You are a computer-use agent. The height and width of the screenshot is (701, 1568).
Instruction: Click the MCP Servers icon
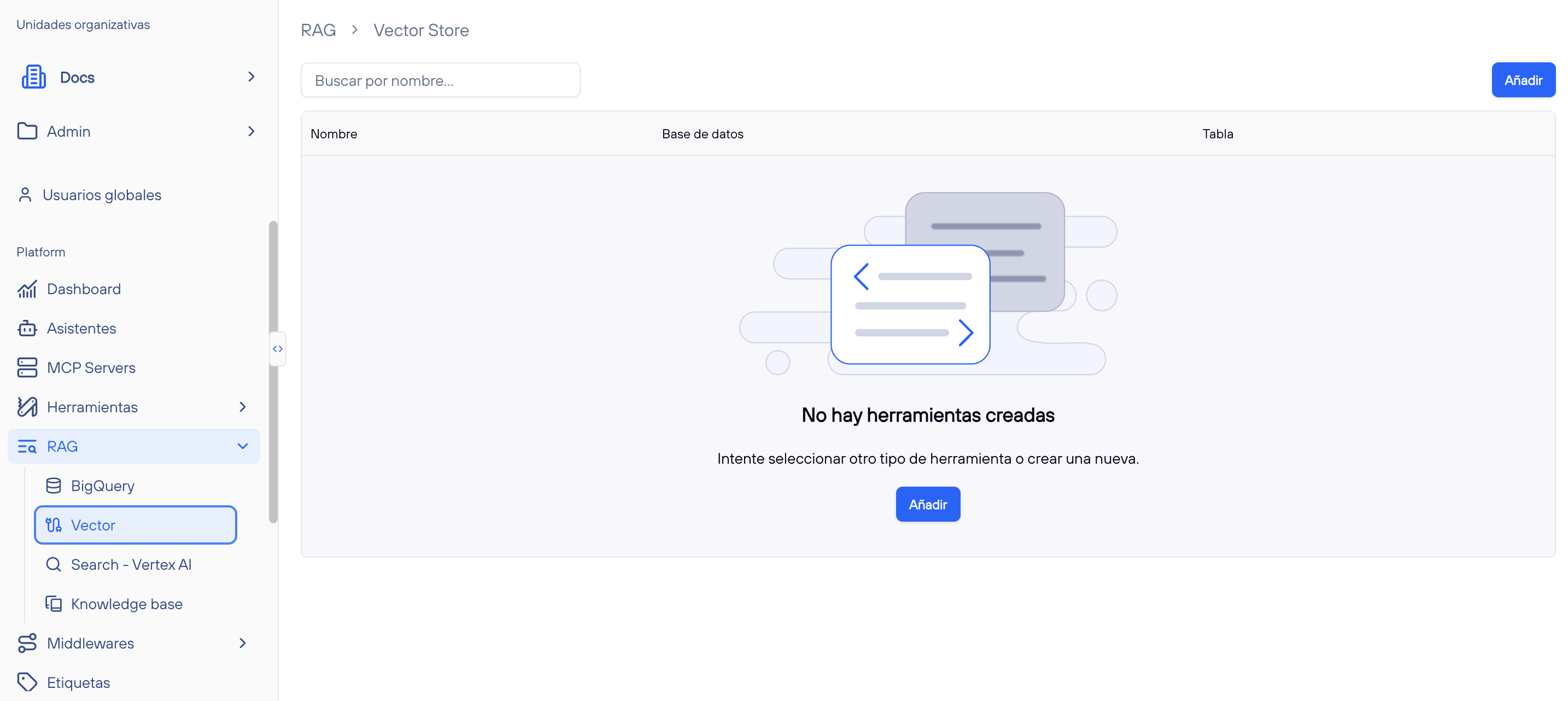click(x=27, y=367)
